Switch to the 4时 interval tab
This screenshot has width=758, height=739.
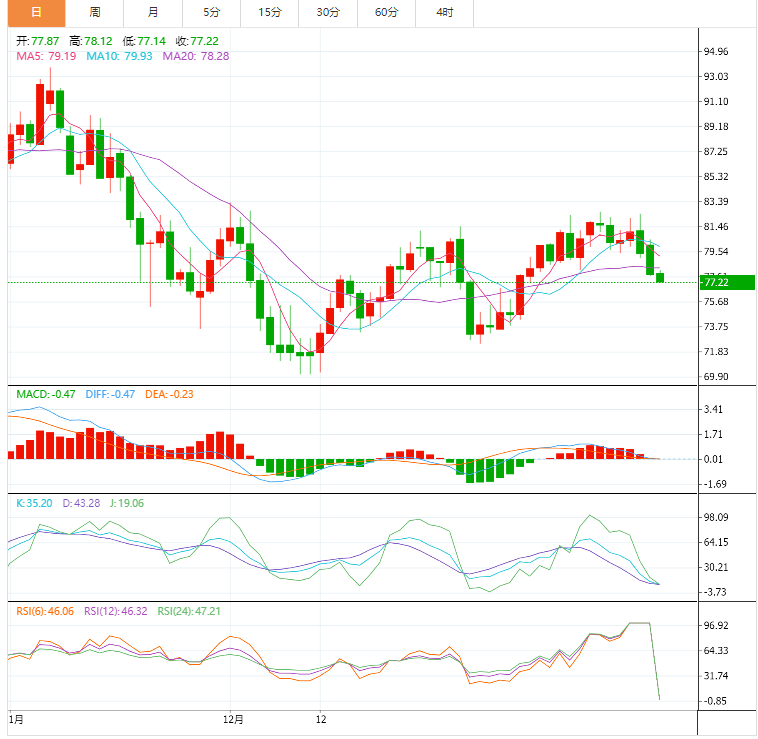tap(444, 13)
